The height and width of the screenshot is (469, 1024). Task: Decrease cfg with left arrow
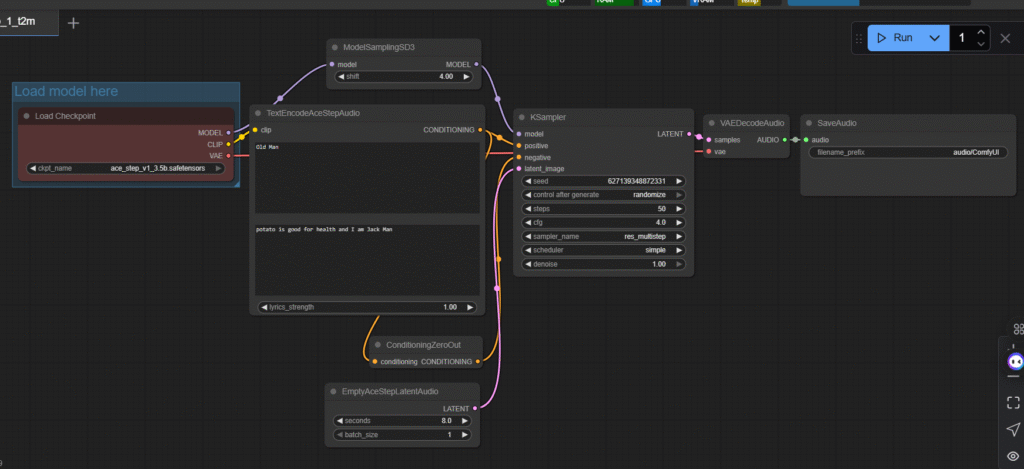click(528, 223)
